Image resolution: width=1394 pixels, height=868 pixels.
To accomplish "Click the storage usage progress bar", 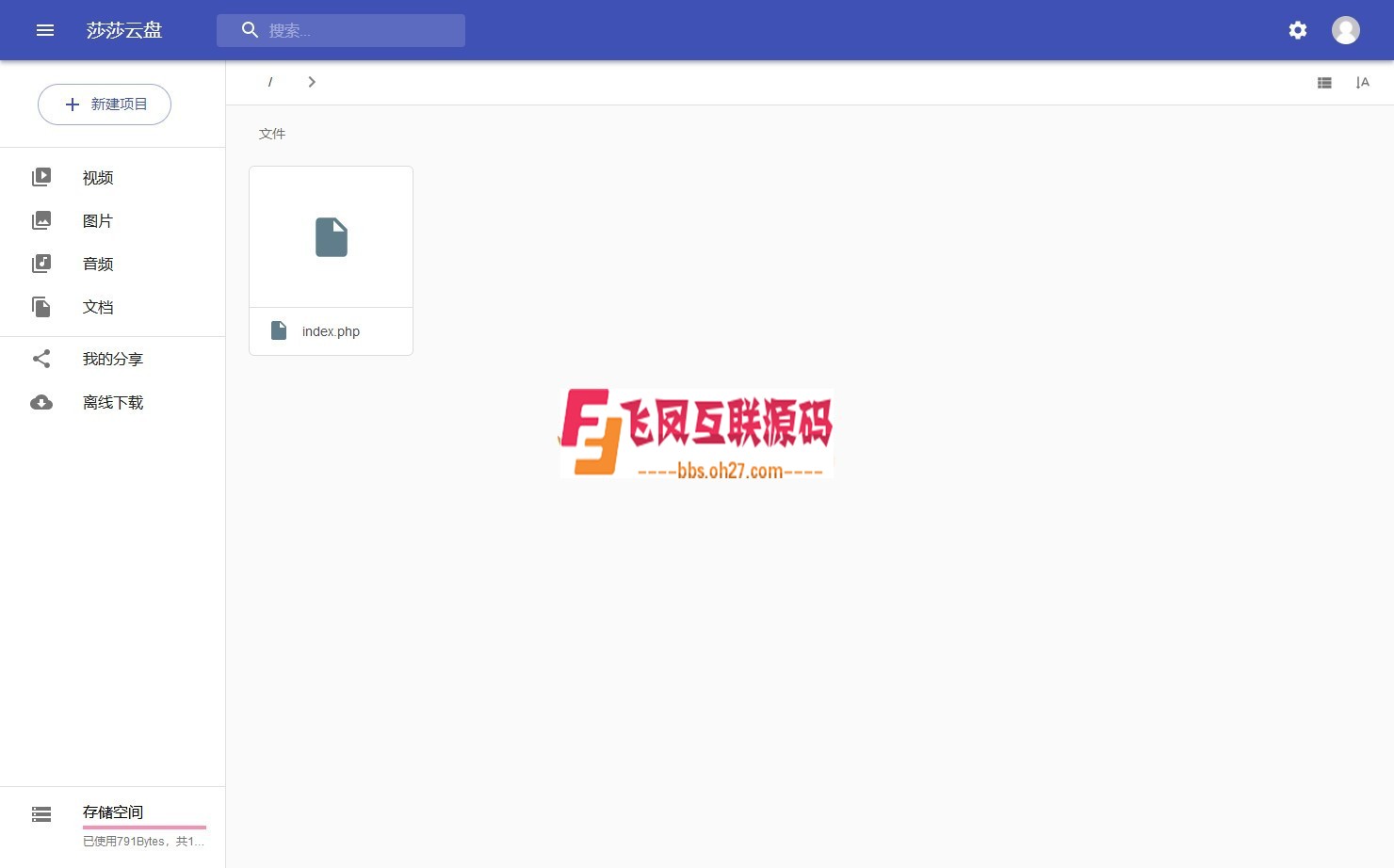I will [x=144, y=828].
